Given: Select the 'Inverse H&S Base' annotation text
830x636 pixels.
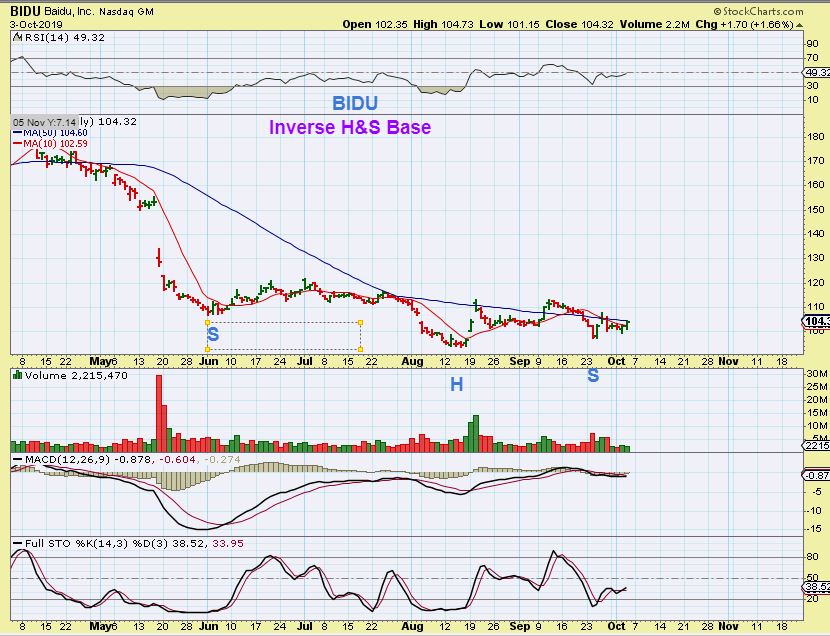Looking at the screenshot, I should pyautogui.click(x=350, y=127).
